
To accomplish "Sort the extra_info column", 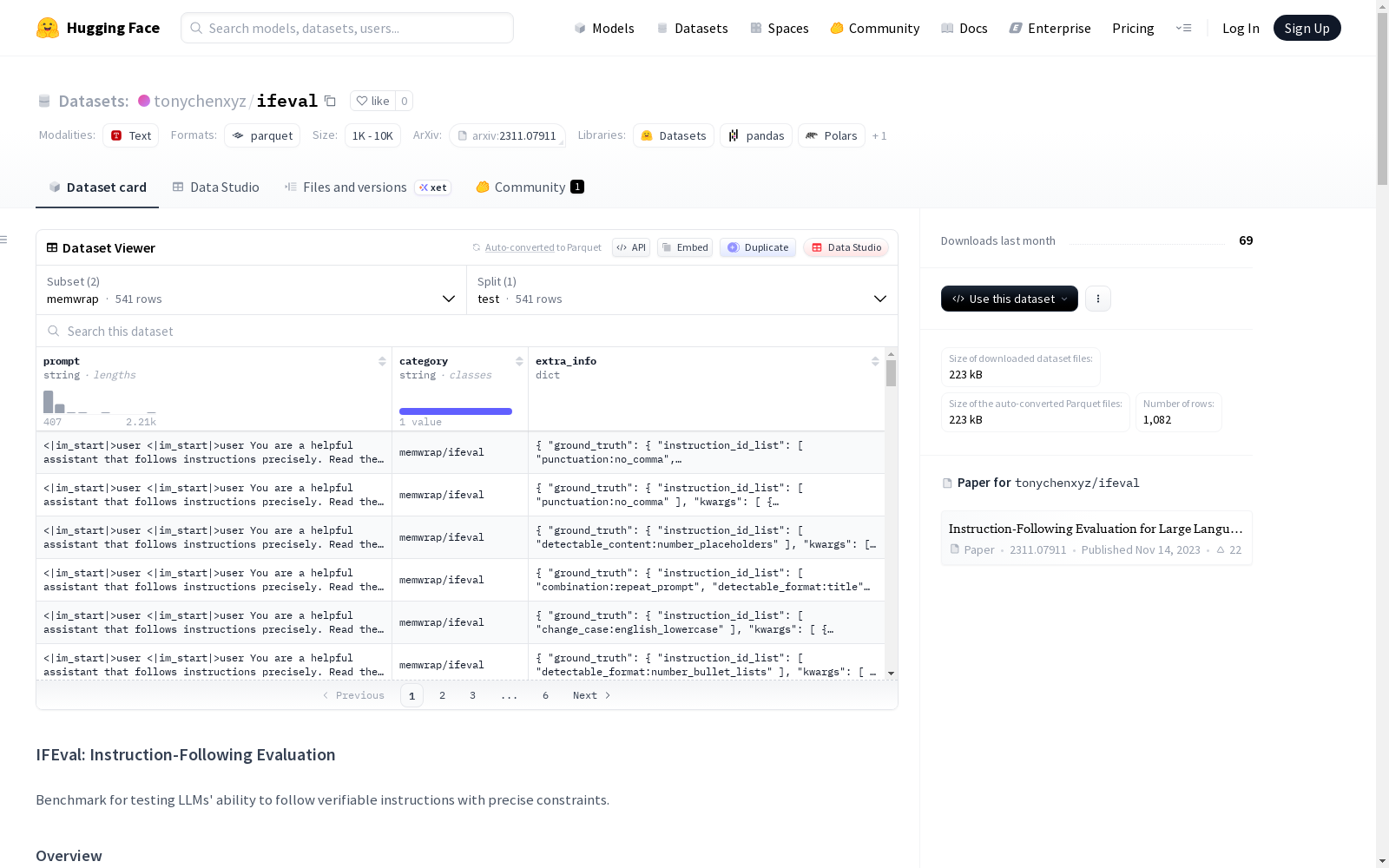I will (x=875, y=361).
